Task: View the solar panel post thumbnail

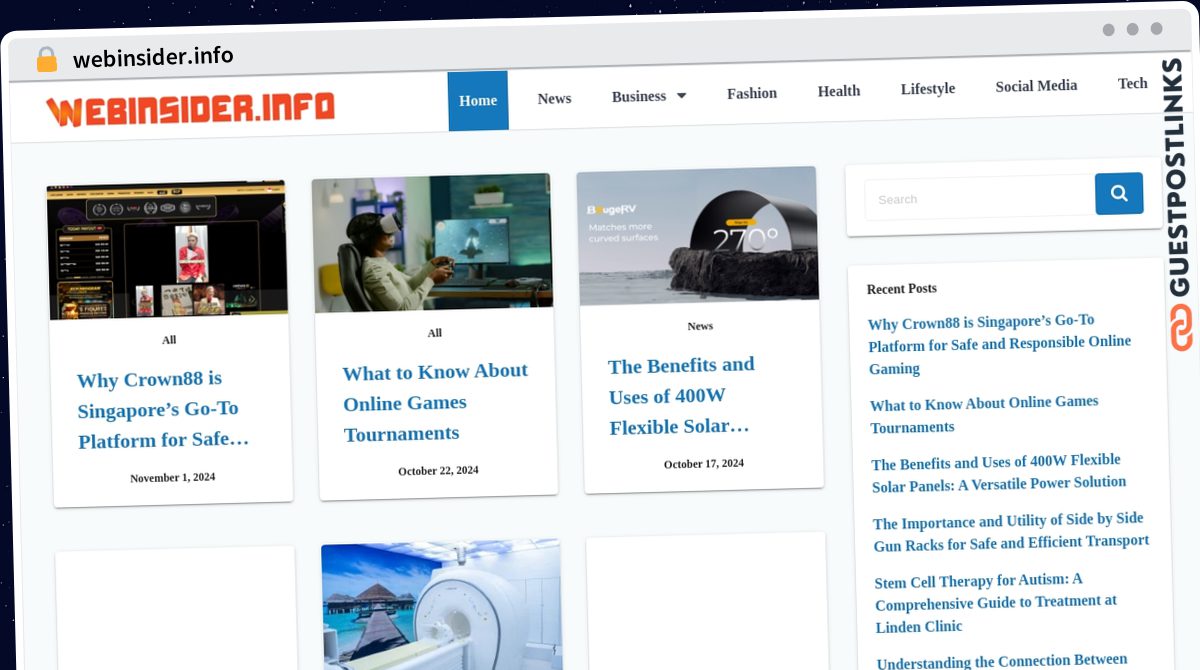Action: click(697, 236)
